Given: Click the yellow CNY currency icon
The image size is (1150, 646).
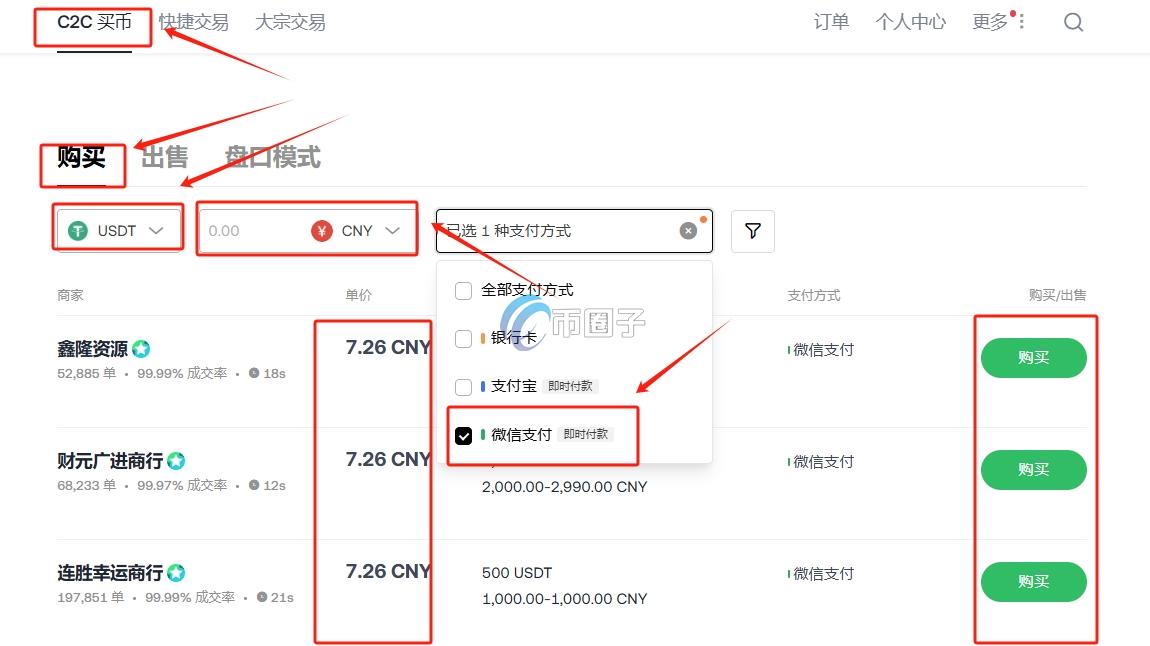Looking at the screenshot, I should [322, 229].
